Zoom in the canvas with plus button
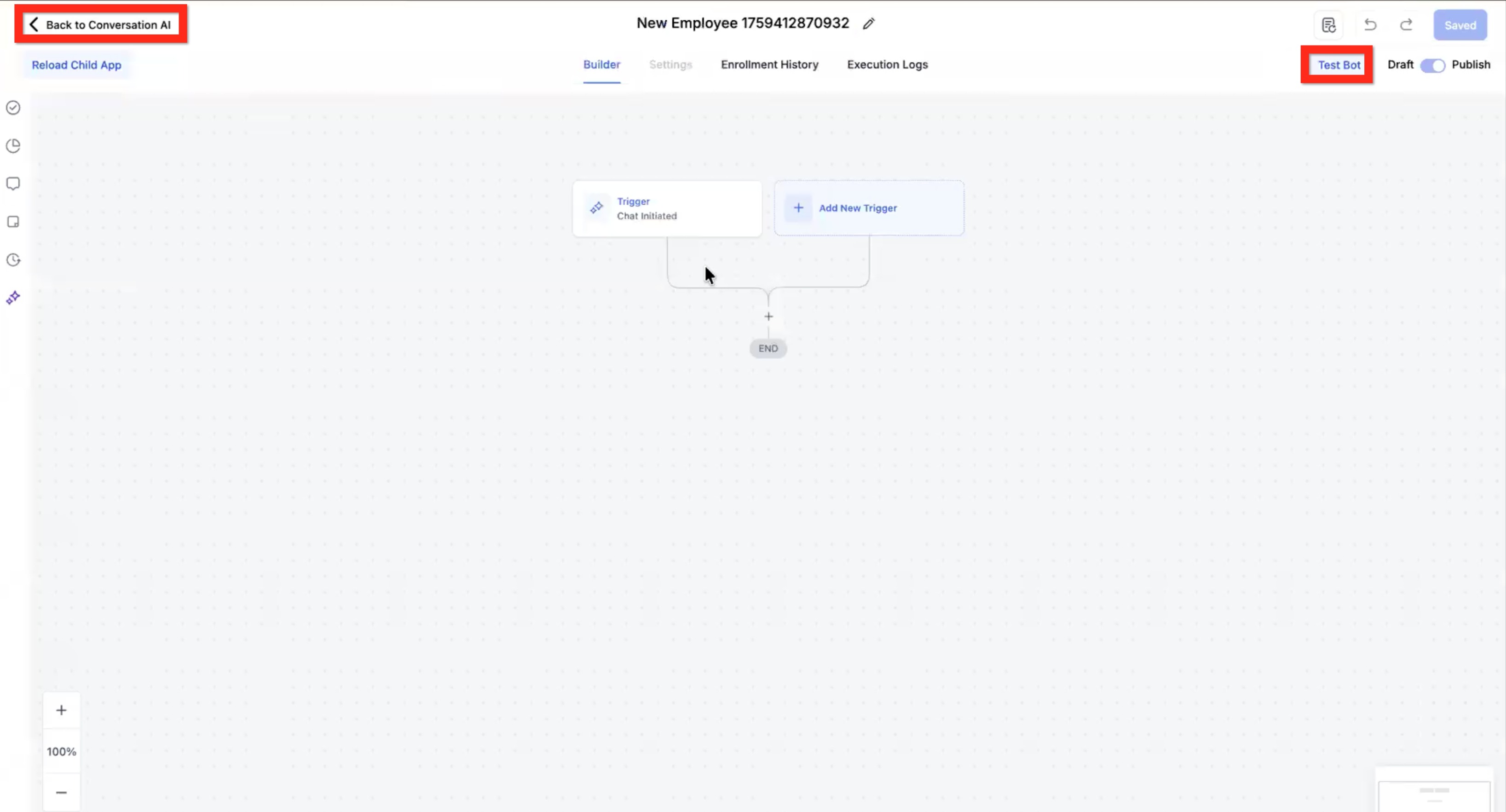This screenshot has width=1506, height=812. click(x=61, y=710)
